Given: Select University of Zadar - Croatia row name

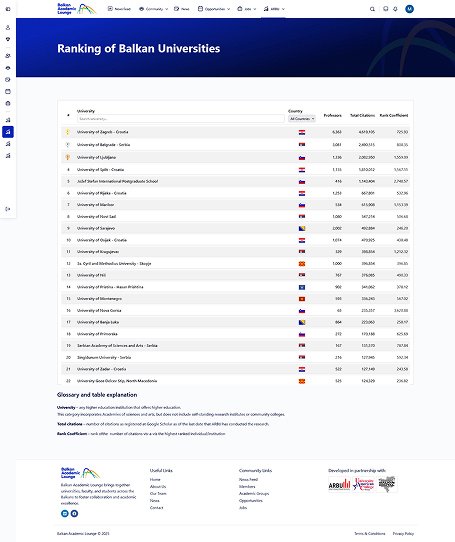Looking at the screenshot, I should [x=101, y=369].
